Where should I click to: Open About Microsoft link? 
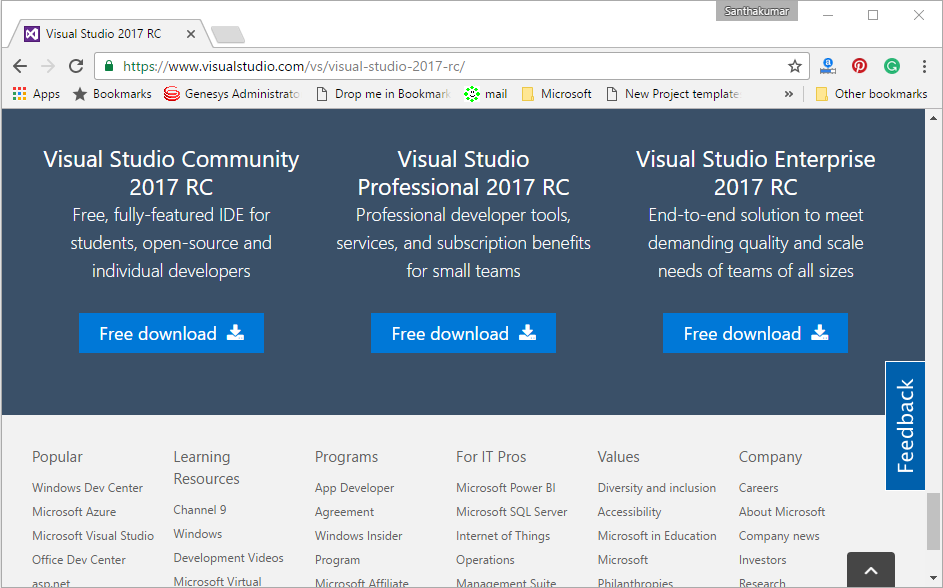point(782,512)
